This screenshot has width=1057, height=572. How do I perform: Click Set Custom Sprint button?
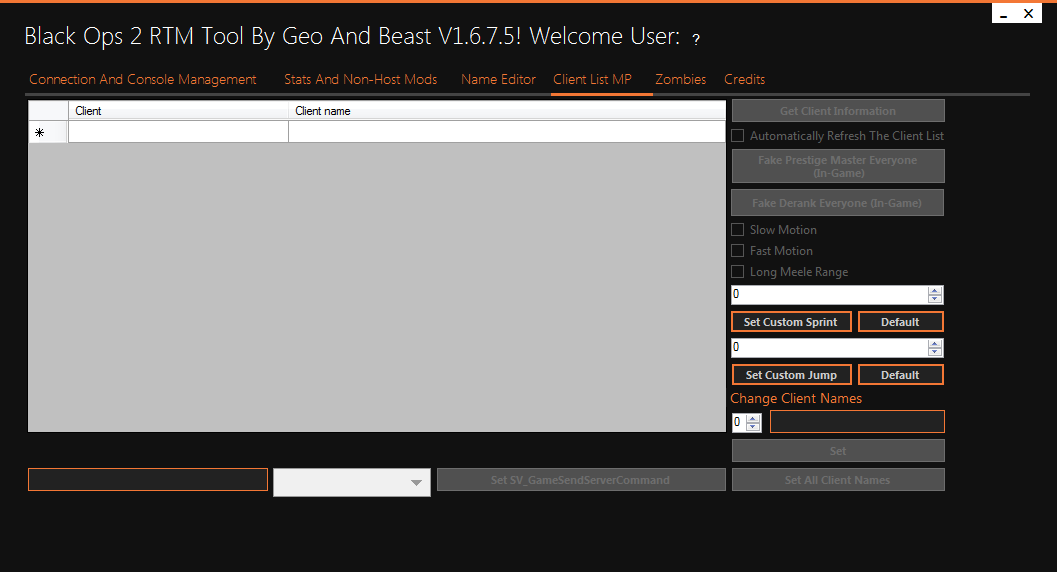[x=791, y=322]
